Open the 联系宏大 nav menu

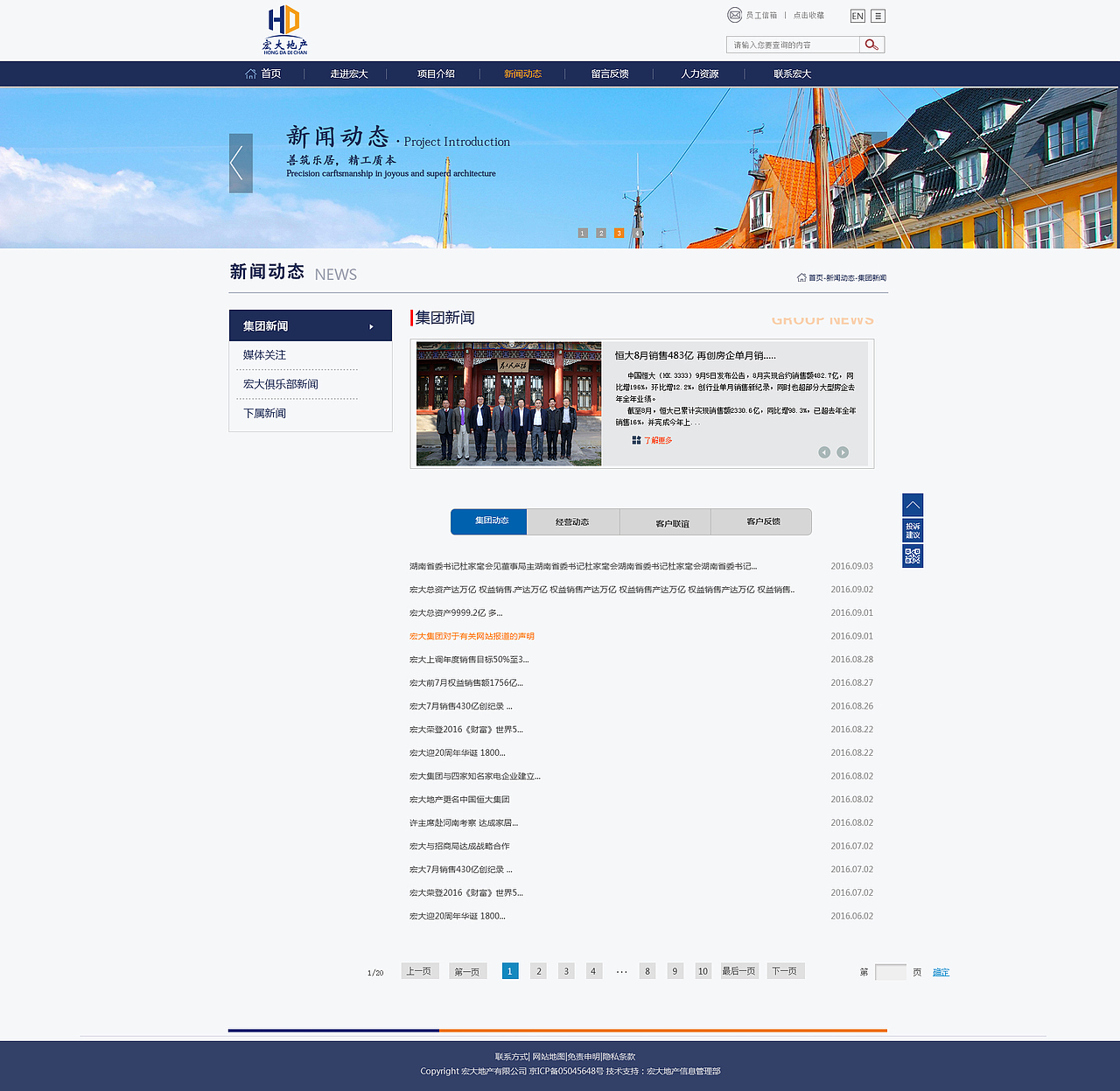pyautogui.click(x=792, y=73)
